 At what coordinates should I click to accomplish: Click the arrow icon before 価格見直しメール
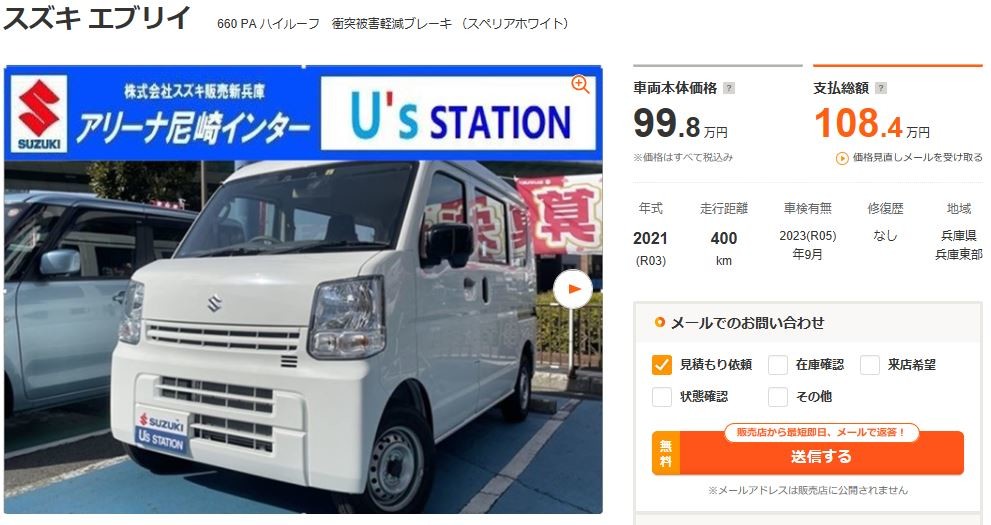(x=842, y=158)
